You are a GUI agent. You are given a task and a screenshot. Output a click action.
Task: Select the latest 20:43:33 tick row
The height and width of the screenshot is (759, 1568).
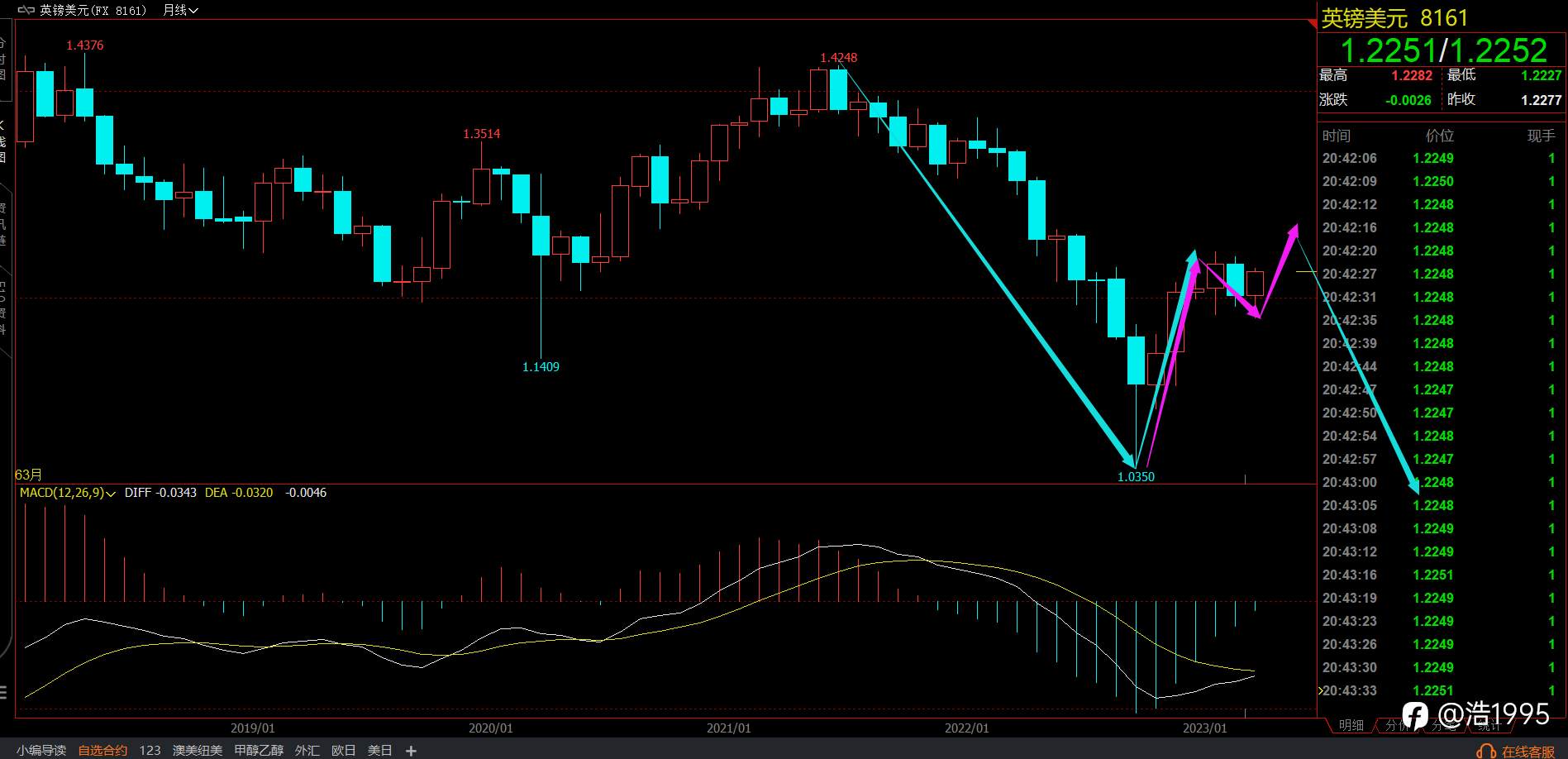coord(1440,690)
